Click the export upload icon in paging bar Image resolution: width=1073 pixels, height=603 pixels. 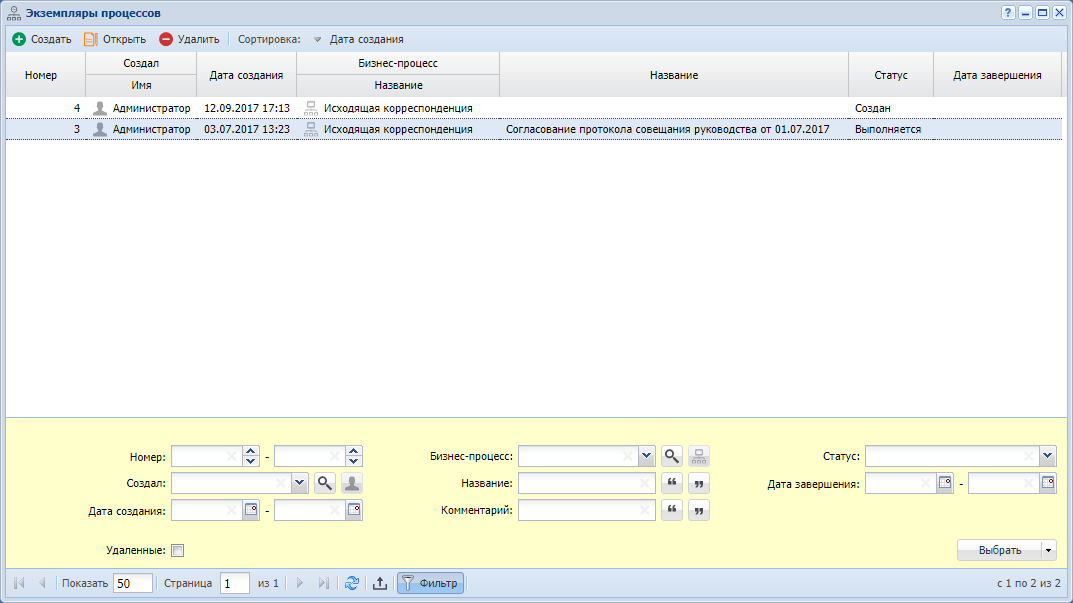coord(380,583)
